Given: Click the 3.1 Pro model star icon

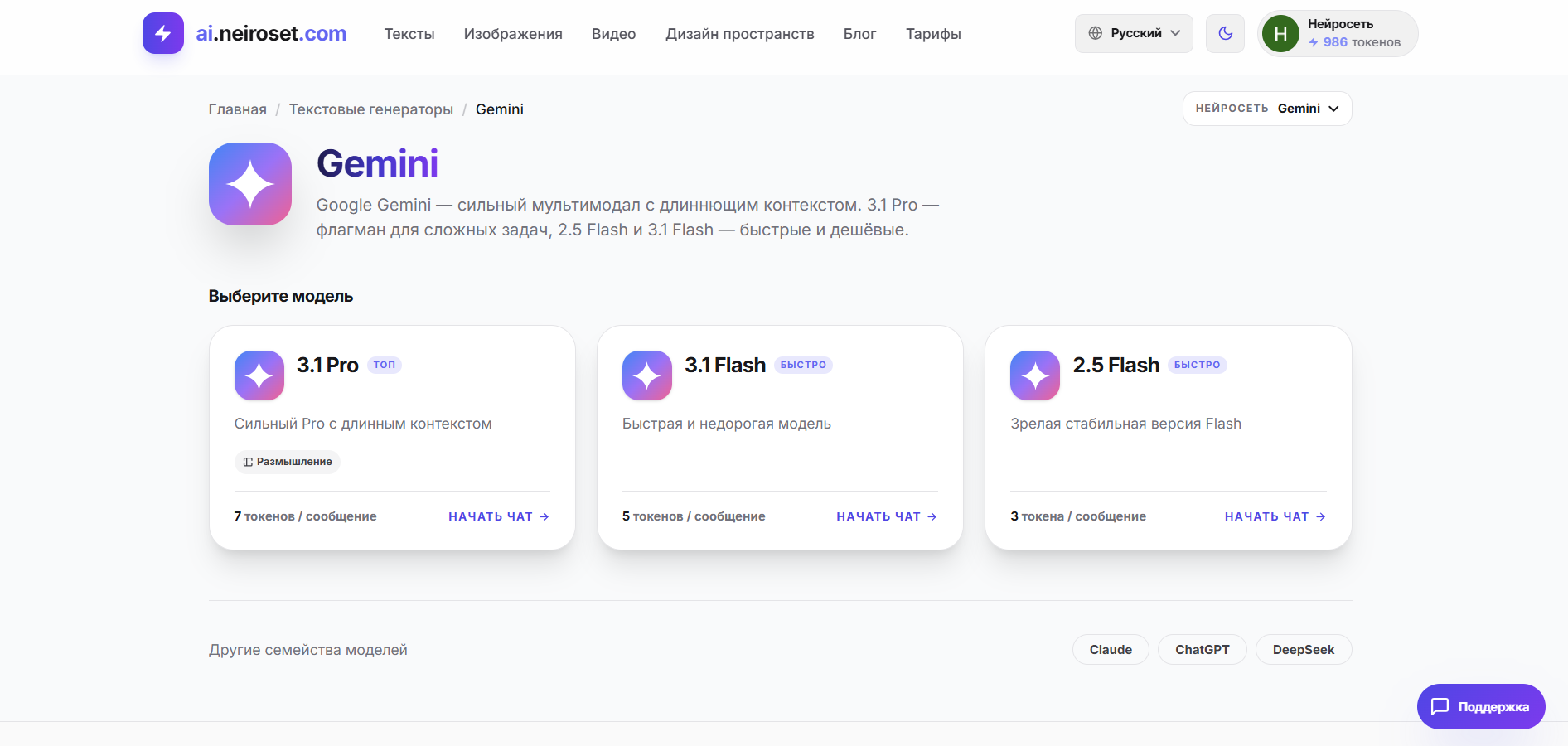Looking at the screenshot, I should pos(259,375).
